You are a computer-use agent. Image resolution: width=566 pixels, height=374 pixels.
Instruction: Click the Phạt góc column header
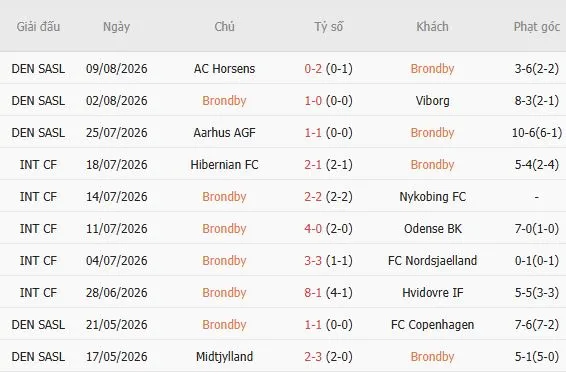536,27
